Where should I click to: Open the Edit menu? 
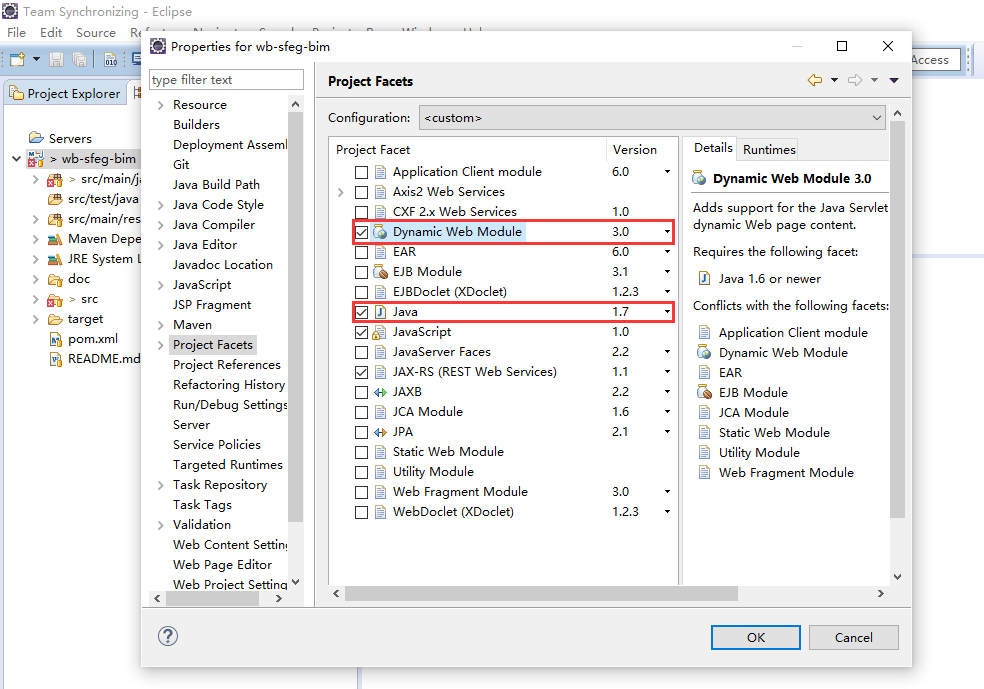(x=51, y=32)
